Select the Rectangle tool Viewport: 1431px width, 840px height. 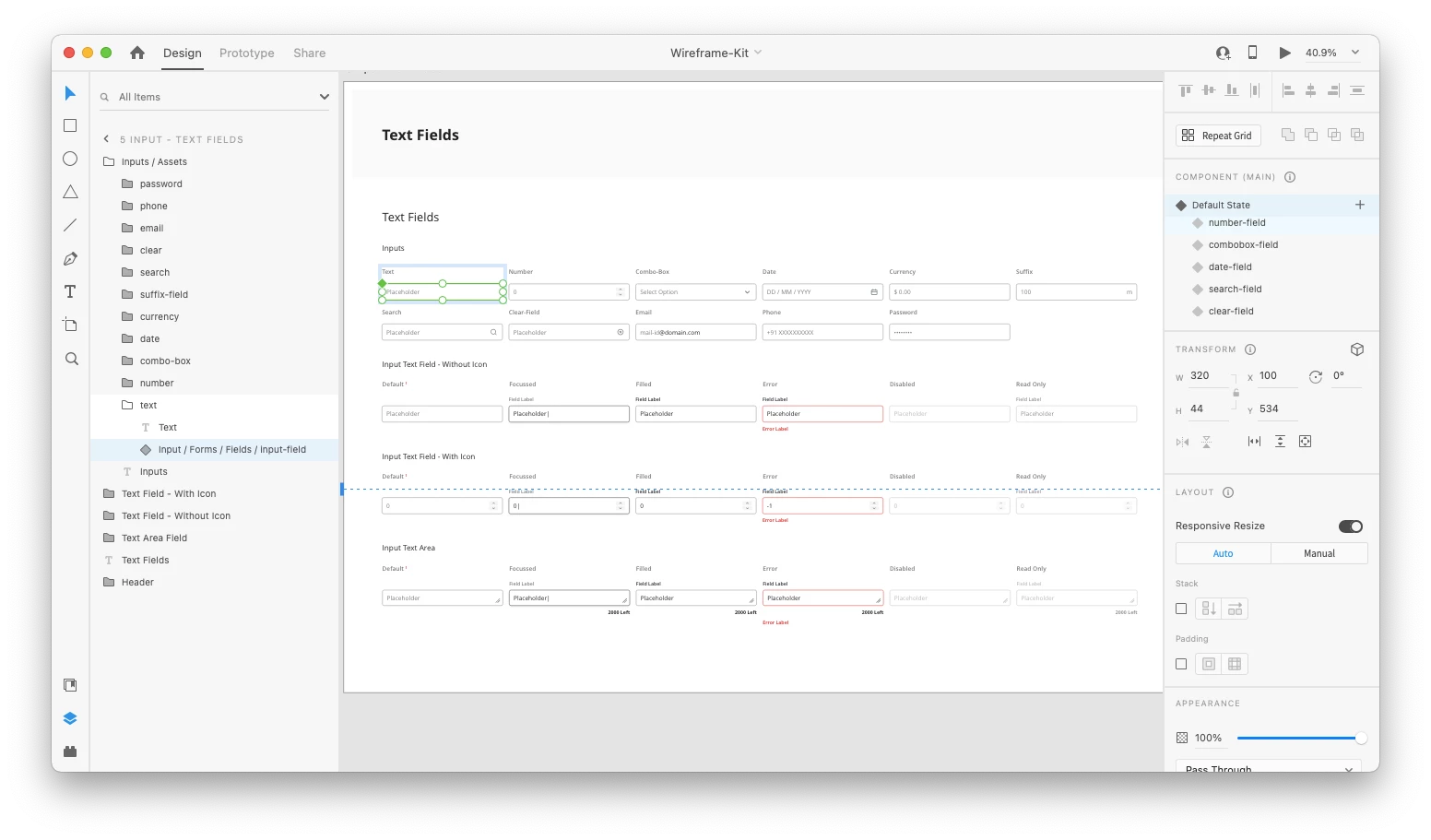click(x=70, y=125)
